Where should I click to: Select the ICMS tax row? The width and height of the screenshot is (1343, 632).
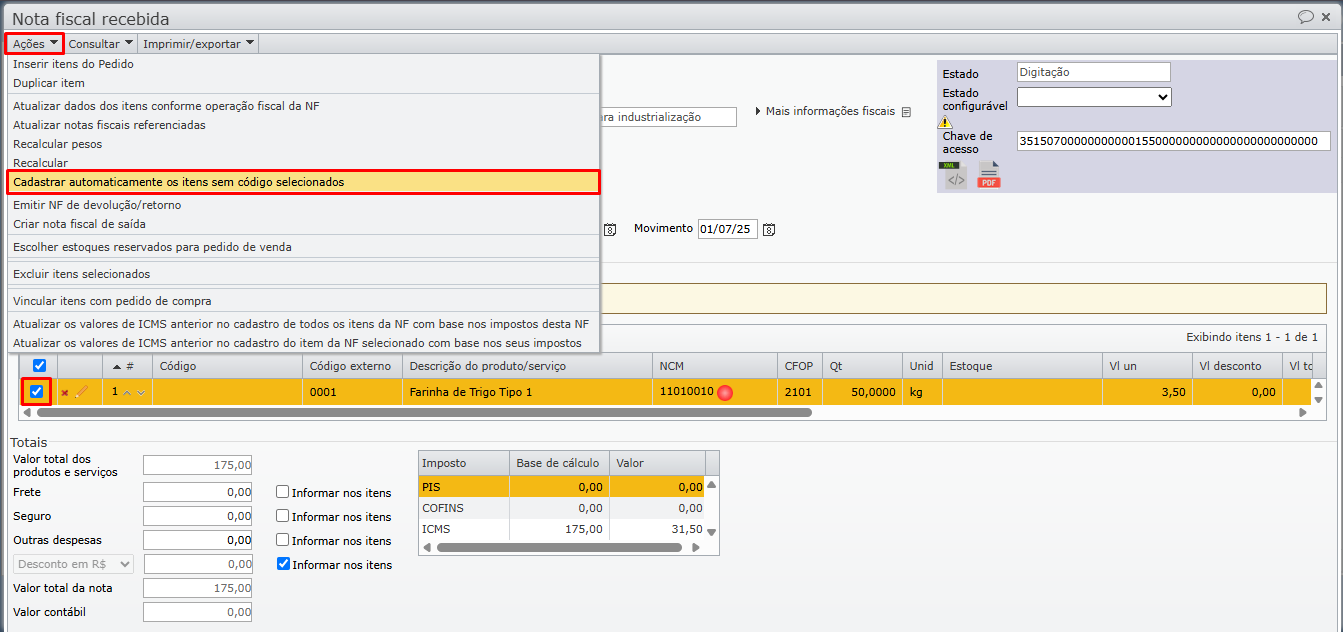tap(562, 529)
